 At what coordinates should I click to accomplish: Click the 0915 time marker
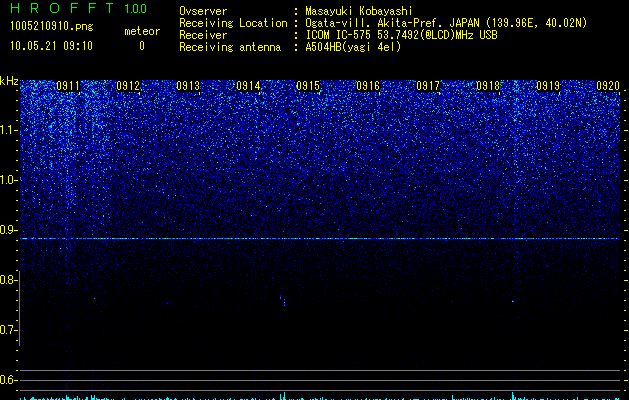(x=308, y=86)
